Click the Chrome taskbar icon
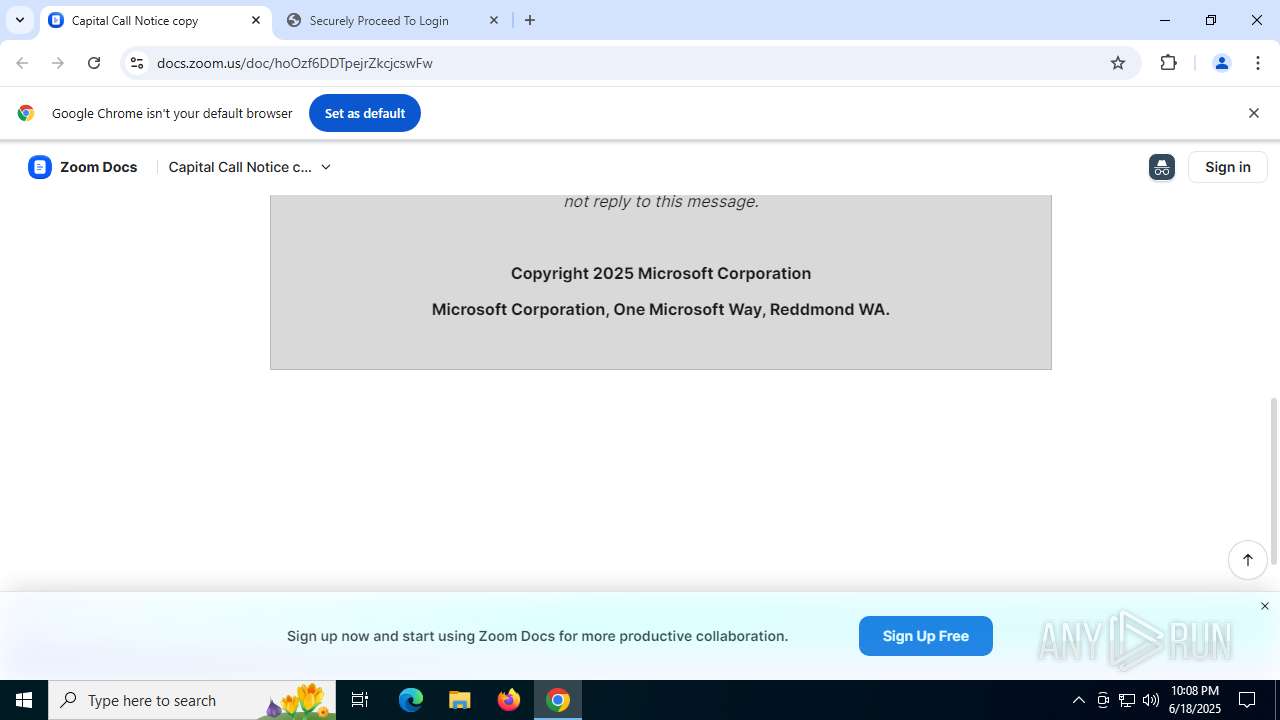The image size is (1280, 720). click(558, 700)
